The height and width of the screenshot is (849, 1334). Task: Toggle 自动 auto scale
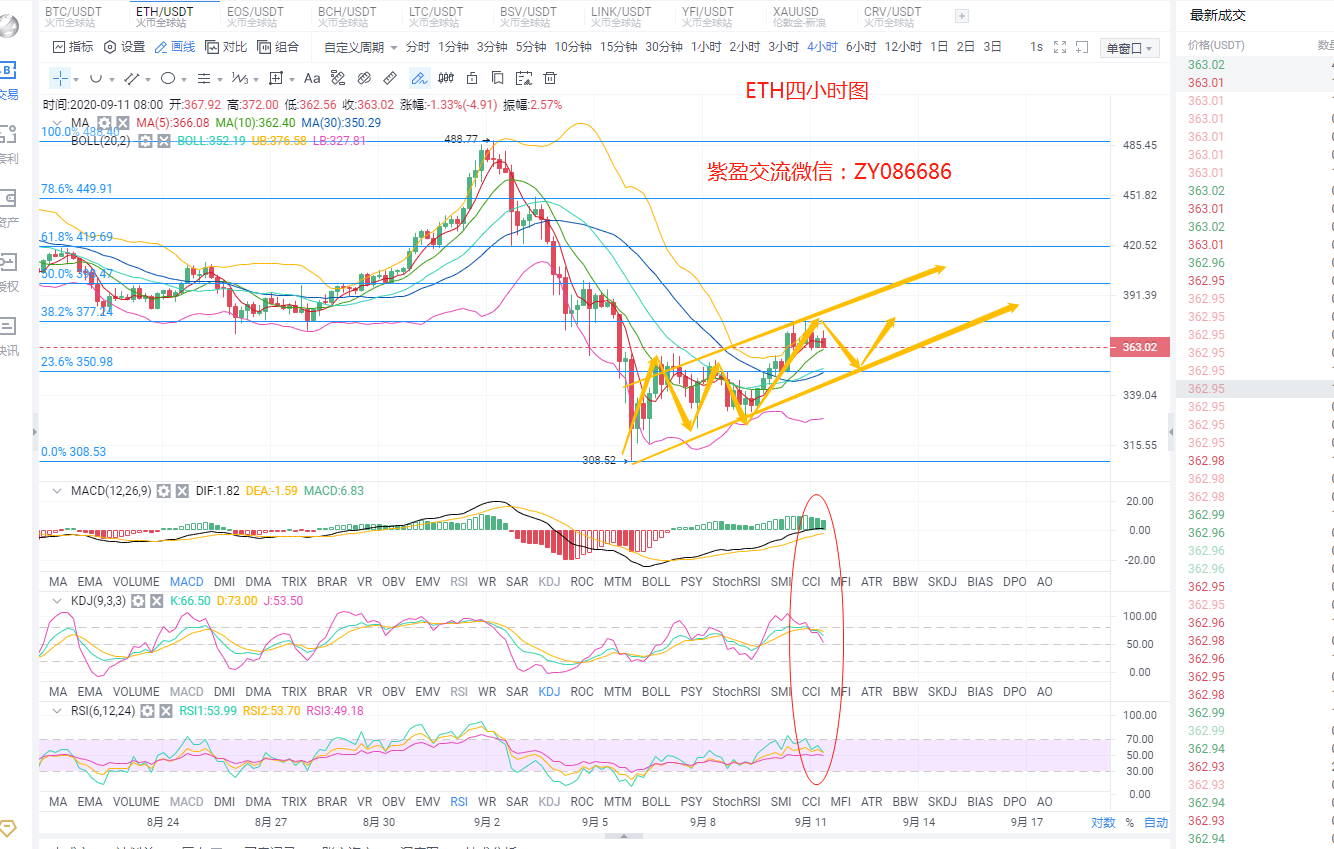pyautogui.click(x=1155, y=823)
